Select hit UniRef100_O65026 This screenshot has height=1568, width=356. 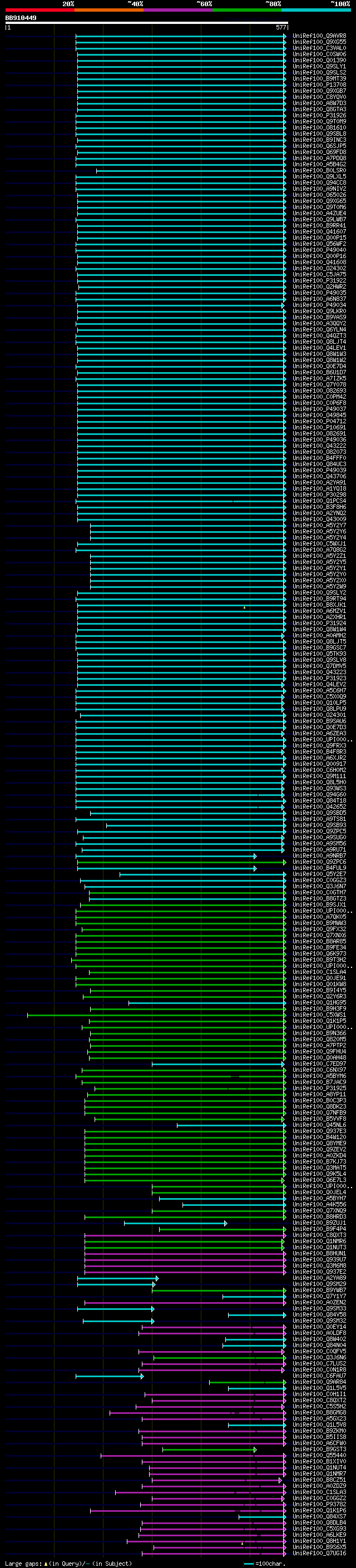point(319,195)
